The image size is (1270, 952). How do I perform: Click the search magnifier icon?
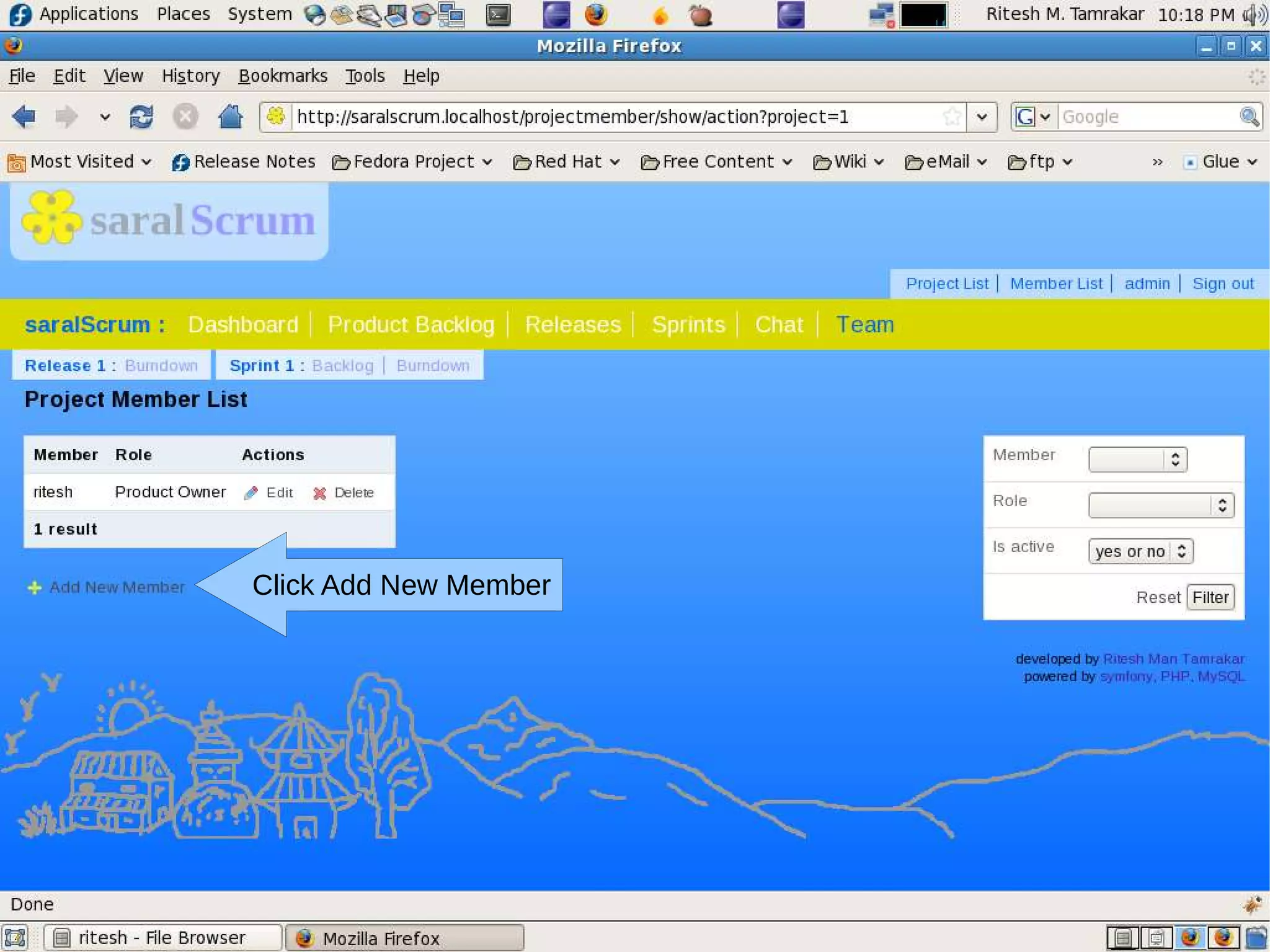point(1249,116)
